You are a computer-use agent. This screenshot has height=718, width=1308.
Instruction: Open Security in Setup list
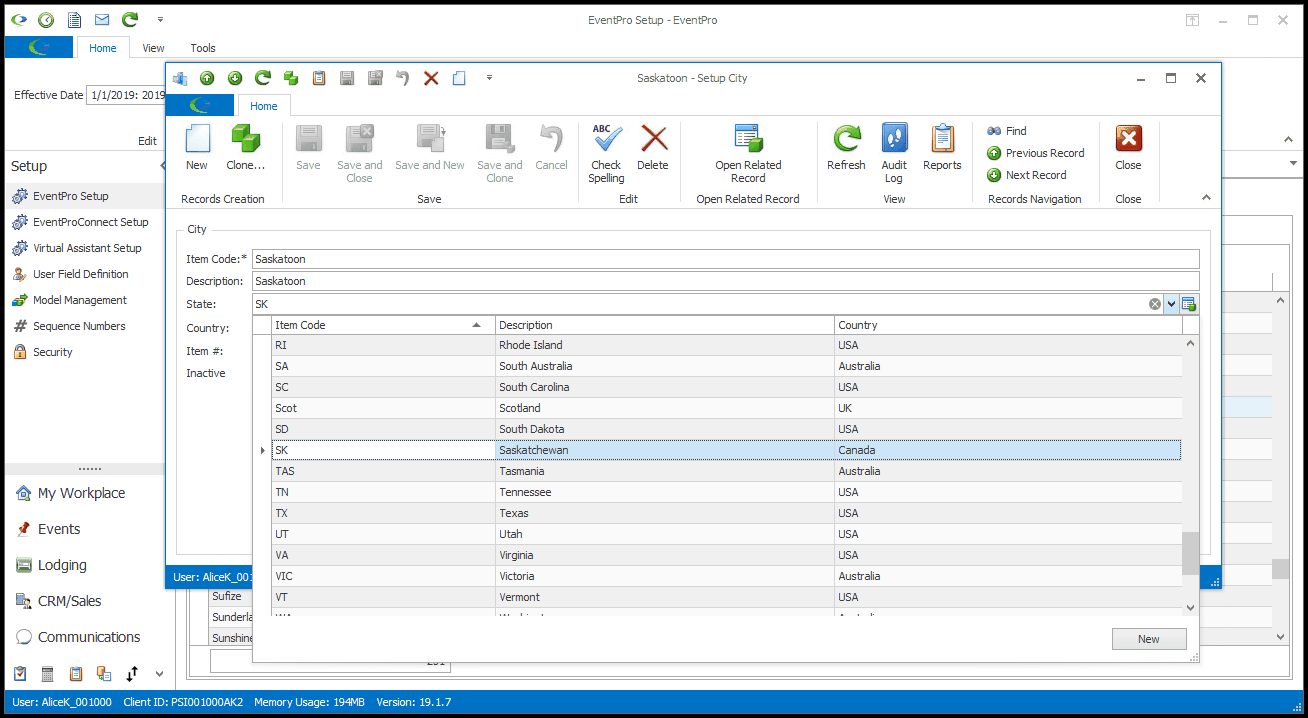84,352
